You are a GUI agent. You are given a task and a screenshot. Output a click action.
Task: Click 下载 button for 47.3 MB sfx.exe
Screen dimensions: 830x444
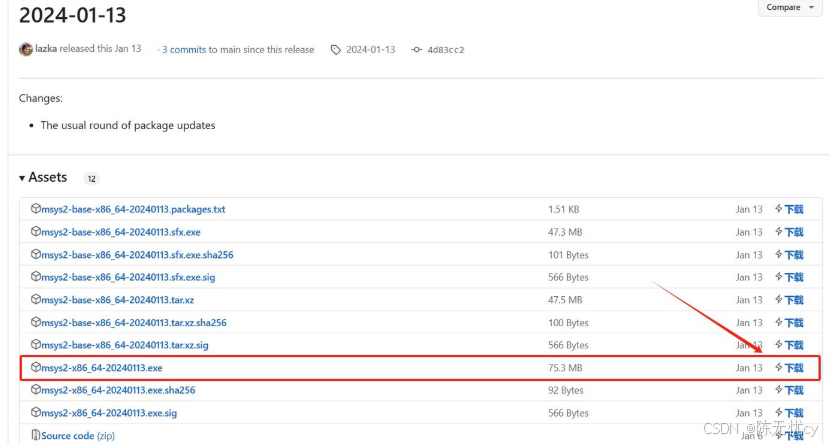[789, 232]
